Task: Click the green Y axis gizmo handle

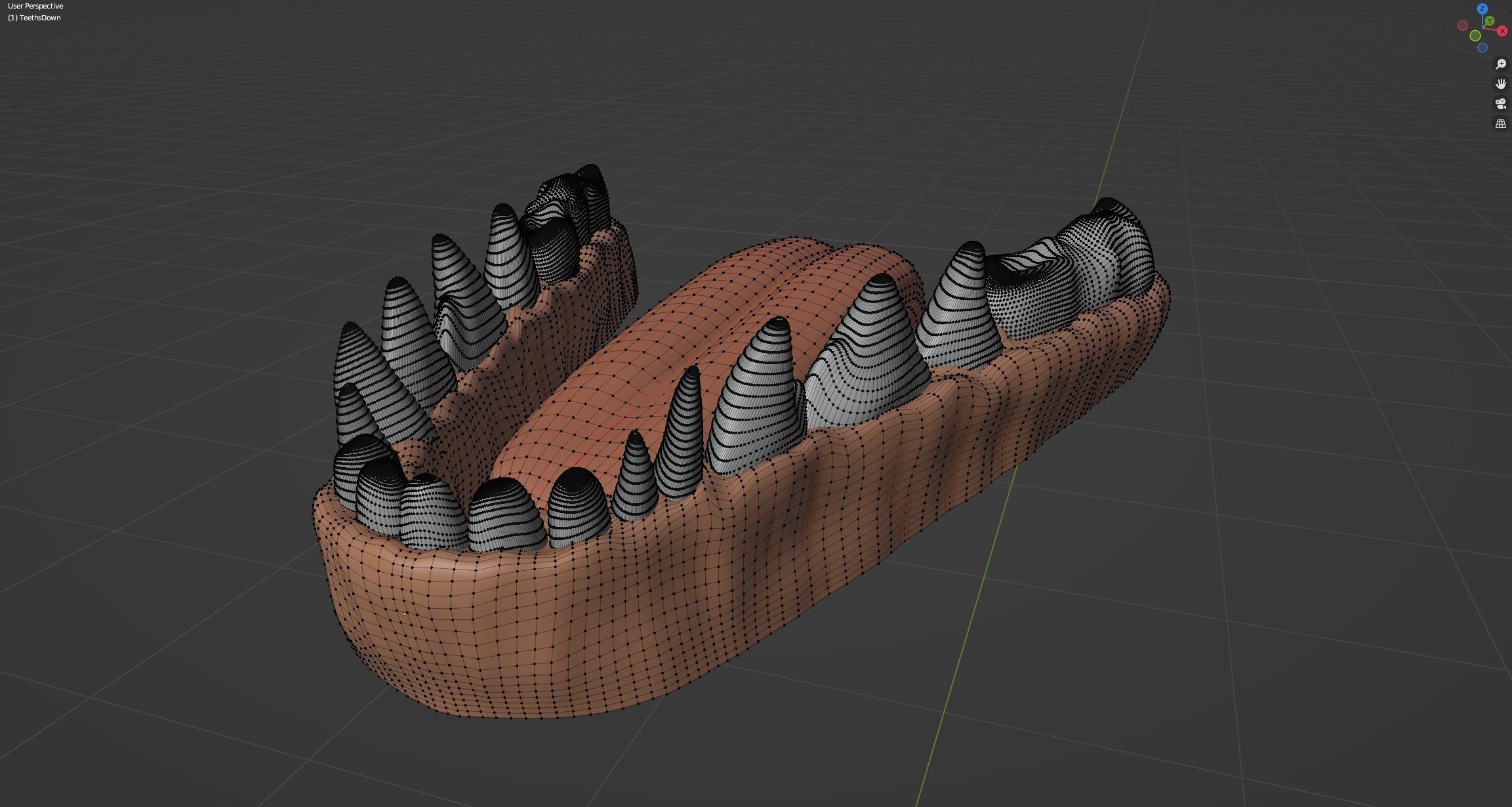Action: coord(1489,22)
